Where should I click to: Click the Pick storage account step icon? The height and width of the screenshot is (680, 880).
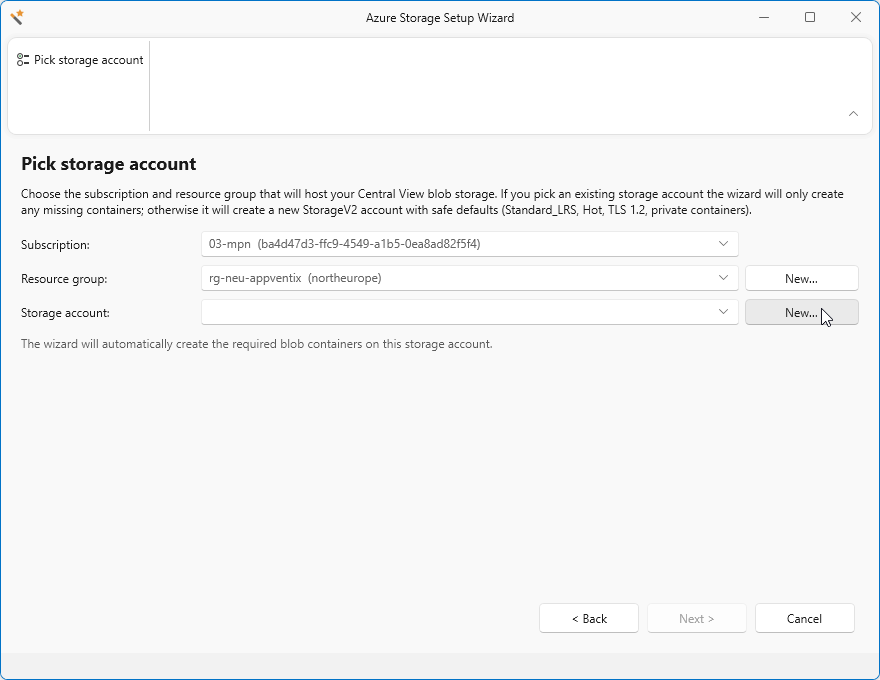[23, 59]
